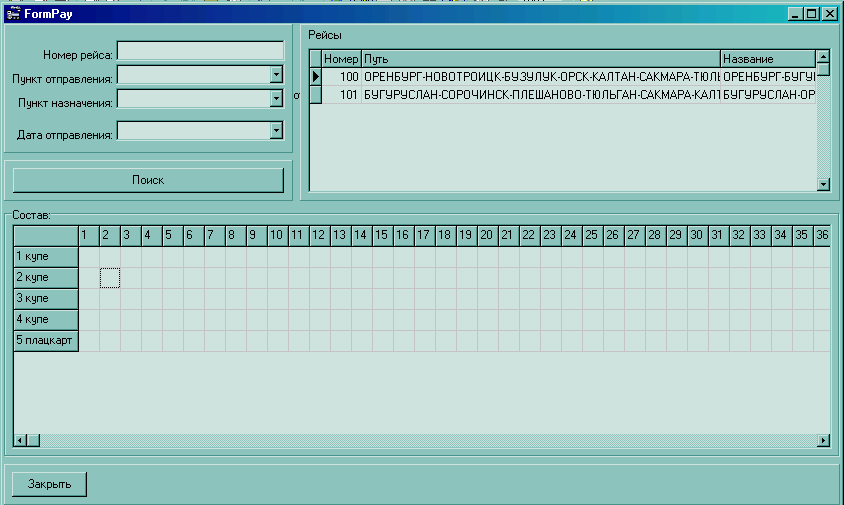Click the БУГУРУСЛАН-СОРОЧИНСК route cell
Image resolution: width=844 pixels, height=505 pixels.
point(541,95)
